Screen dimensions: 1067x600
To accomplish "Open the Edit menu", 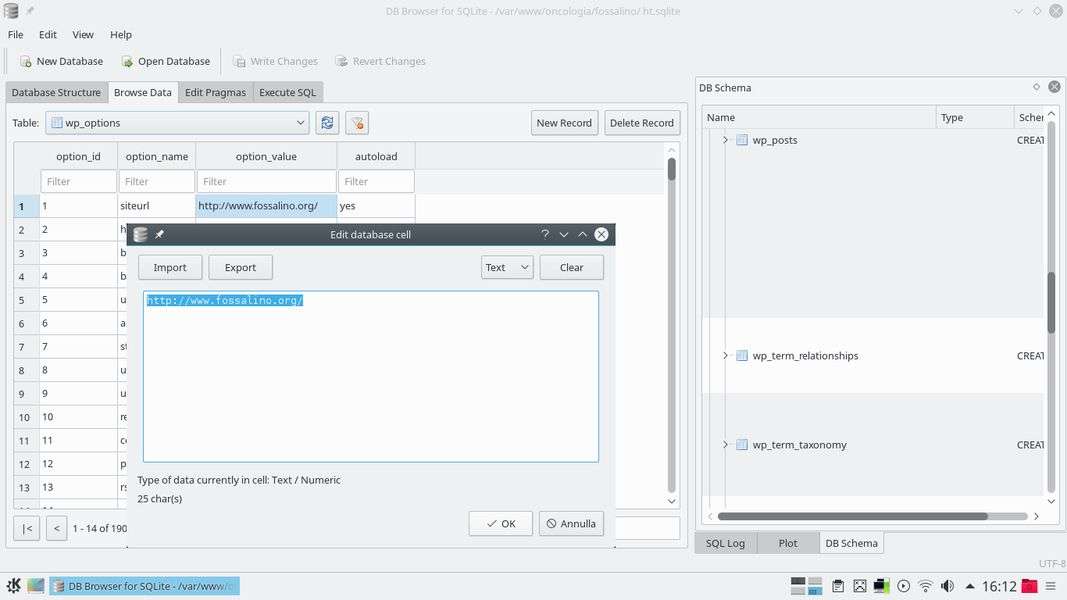I will coord(48,35).
